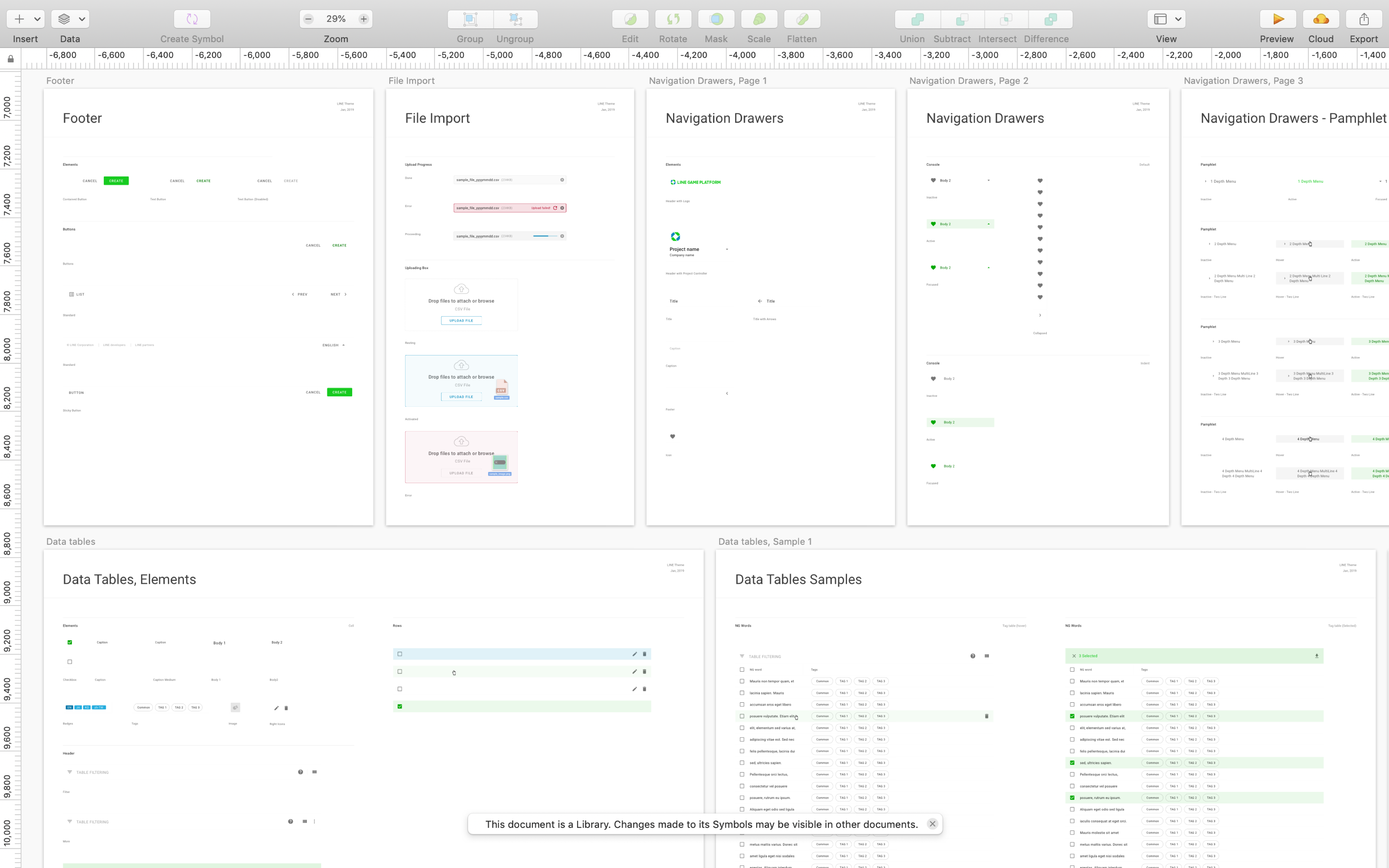Click the back arrow next to Title

[760, 301]
